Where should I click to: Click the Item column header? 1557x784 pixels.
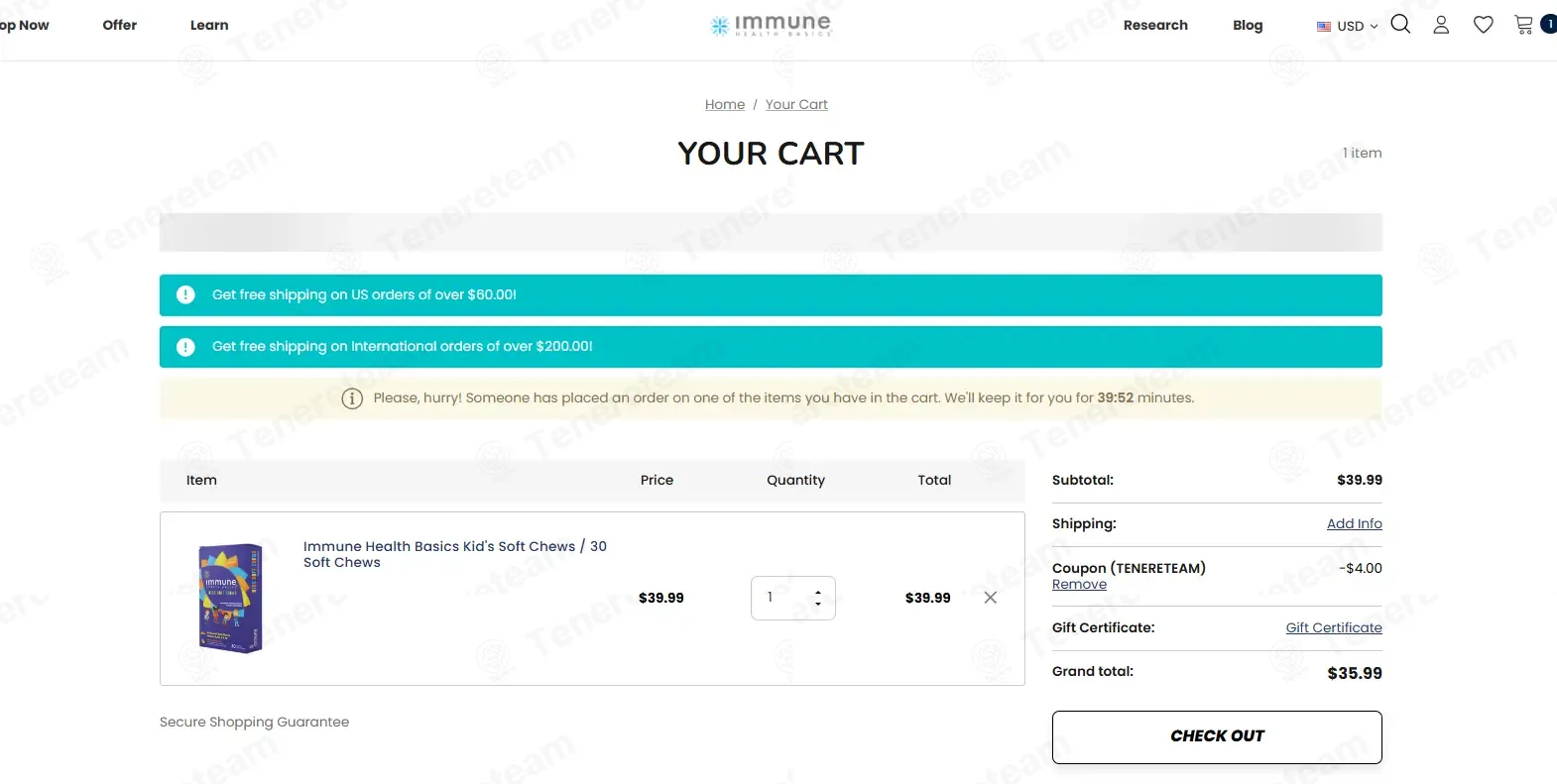pos(201,480)
